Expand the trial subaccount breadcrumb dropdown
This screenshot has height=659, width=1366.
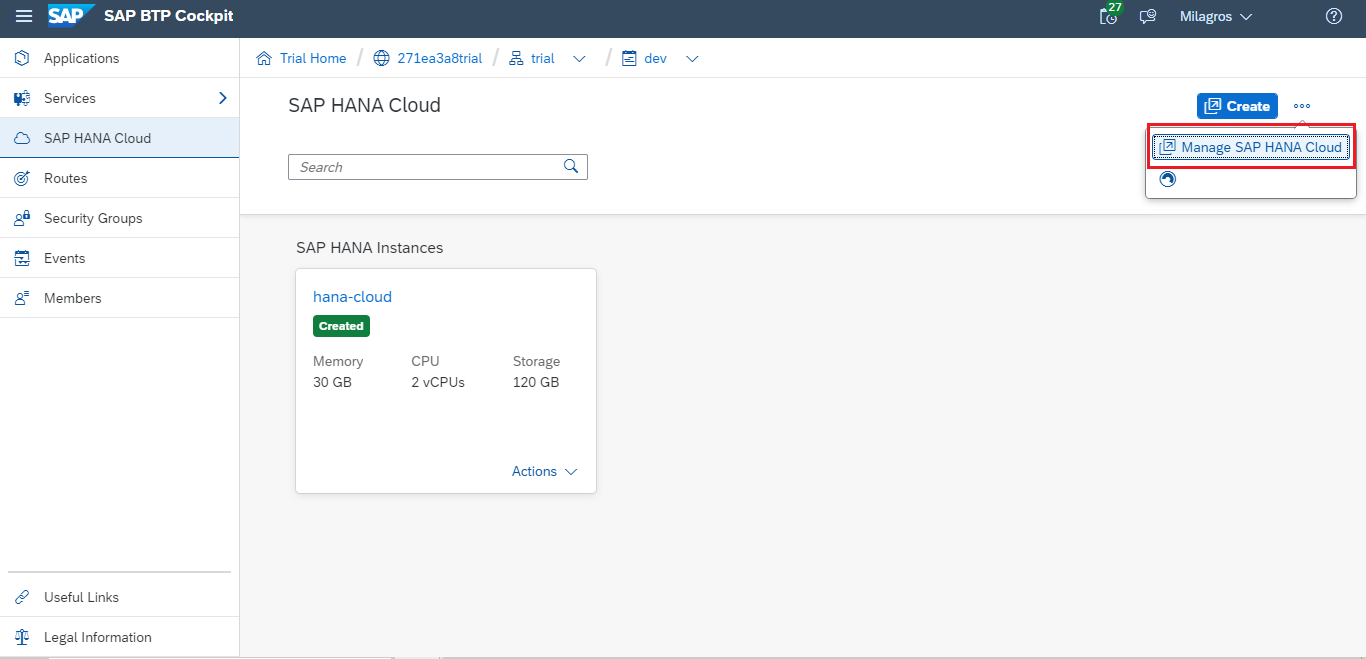(x=579, y=59)
